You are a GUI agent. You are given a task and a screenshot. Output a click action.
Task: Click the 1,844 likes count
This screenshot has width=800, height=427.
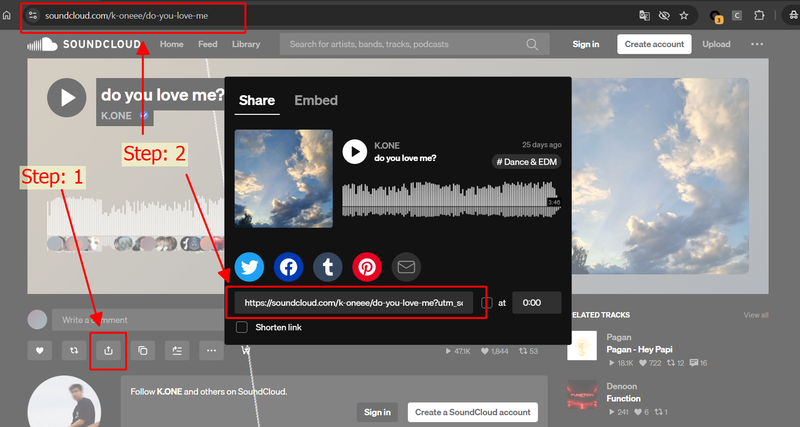[x=494, y=351]
